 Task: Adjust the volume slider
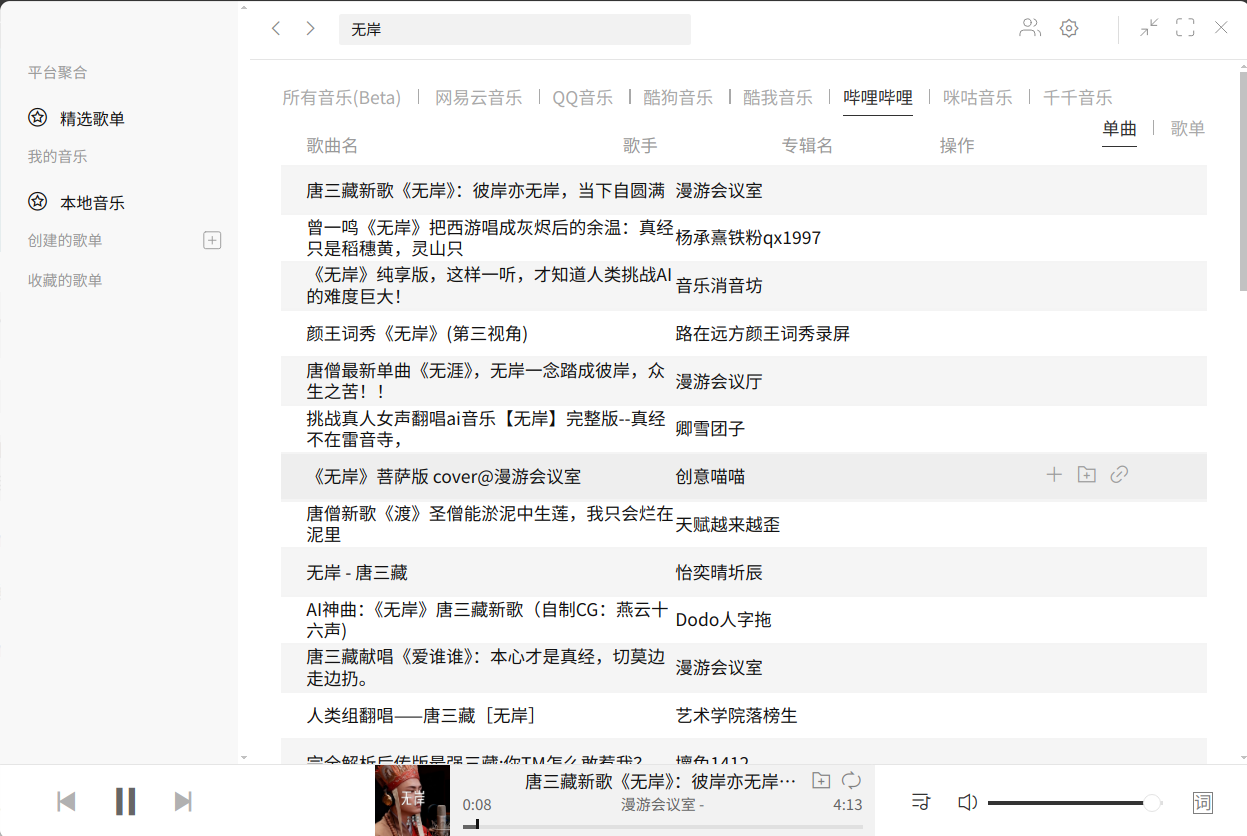point(1074,803)
